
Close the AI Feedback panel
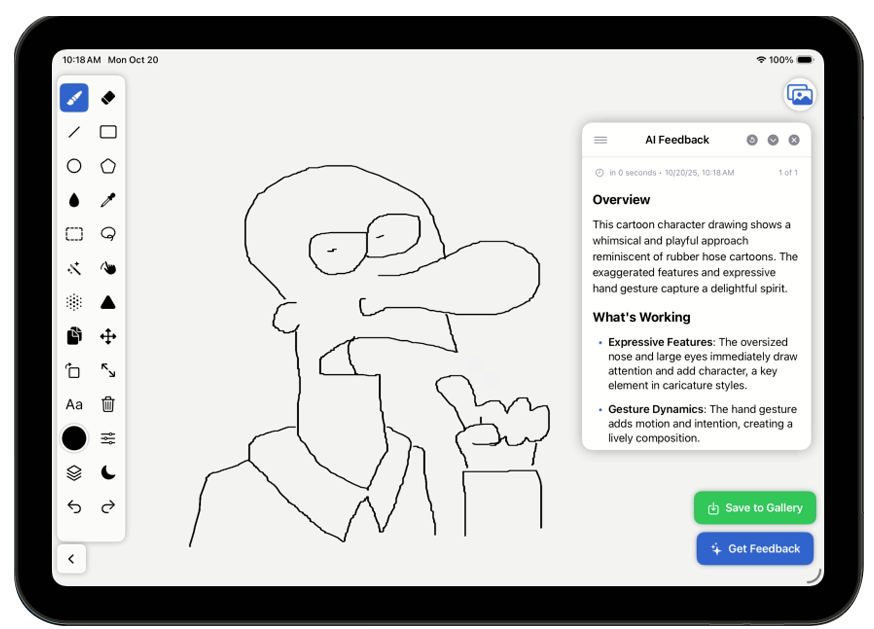coord(794,140)
